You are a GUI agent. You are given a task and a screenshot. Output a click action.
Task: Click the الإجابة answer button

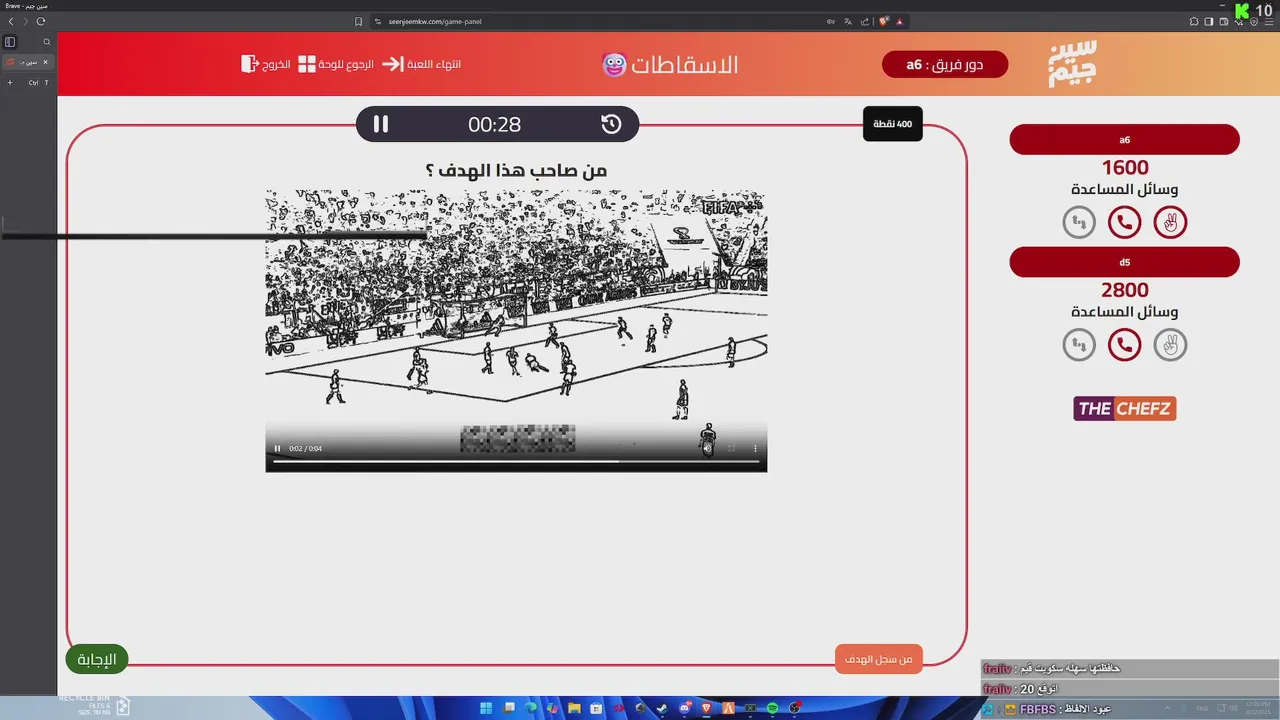point(97,659)
